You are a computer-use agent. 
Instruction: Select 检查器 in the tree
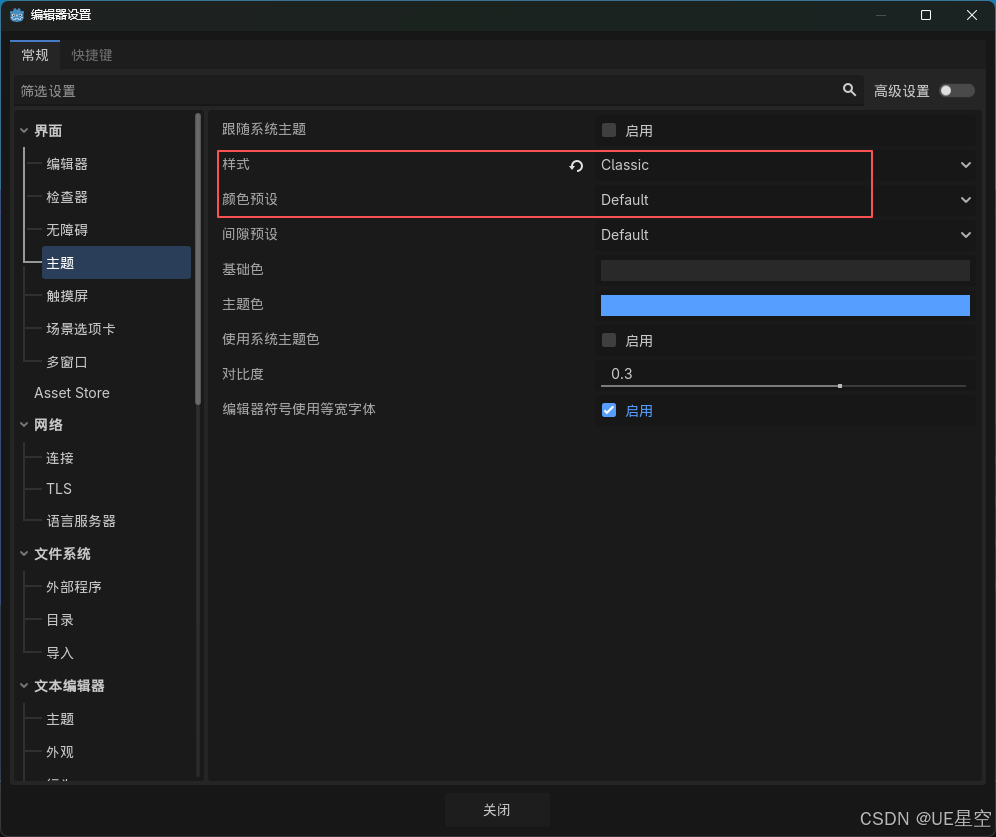point(67,198)
